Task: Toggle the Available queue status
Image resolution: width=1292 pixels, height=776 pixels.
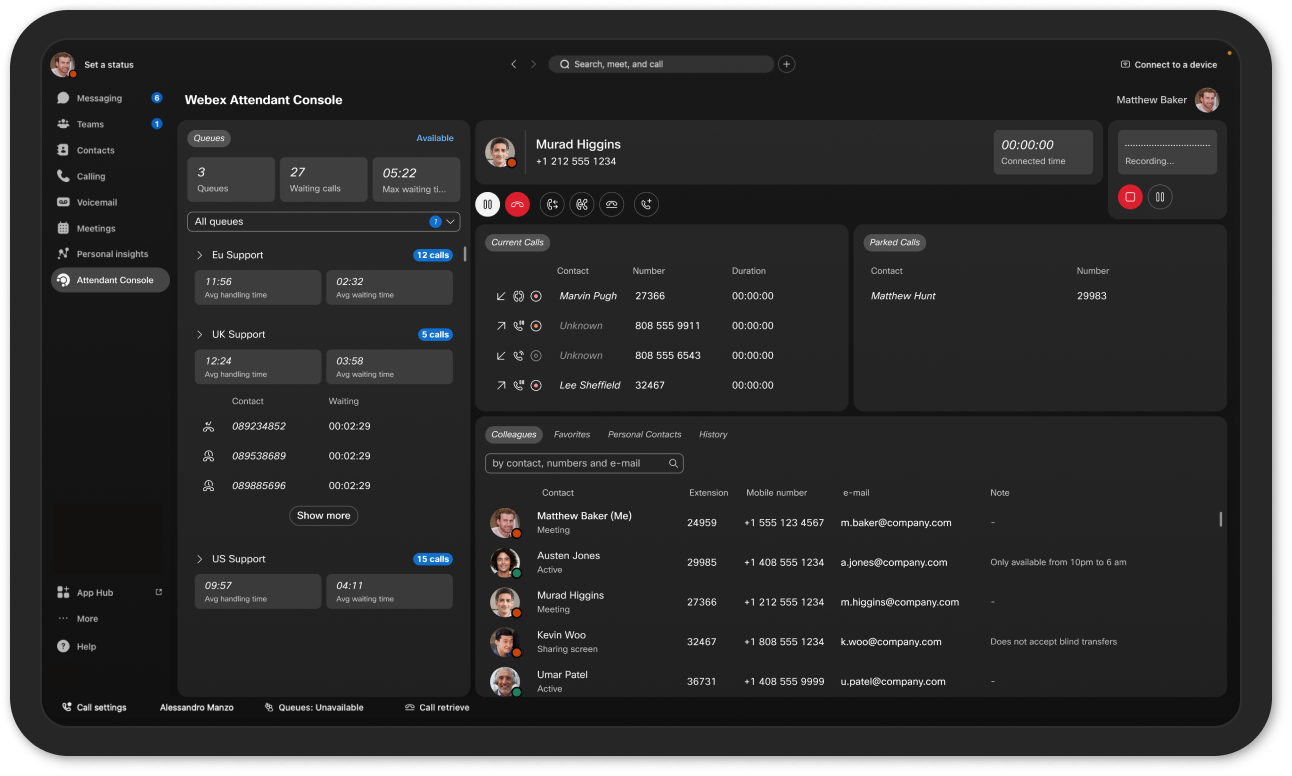Action: click(435, 138)
